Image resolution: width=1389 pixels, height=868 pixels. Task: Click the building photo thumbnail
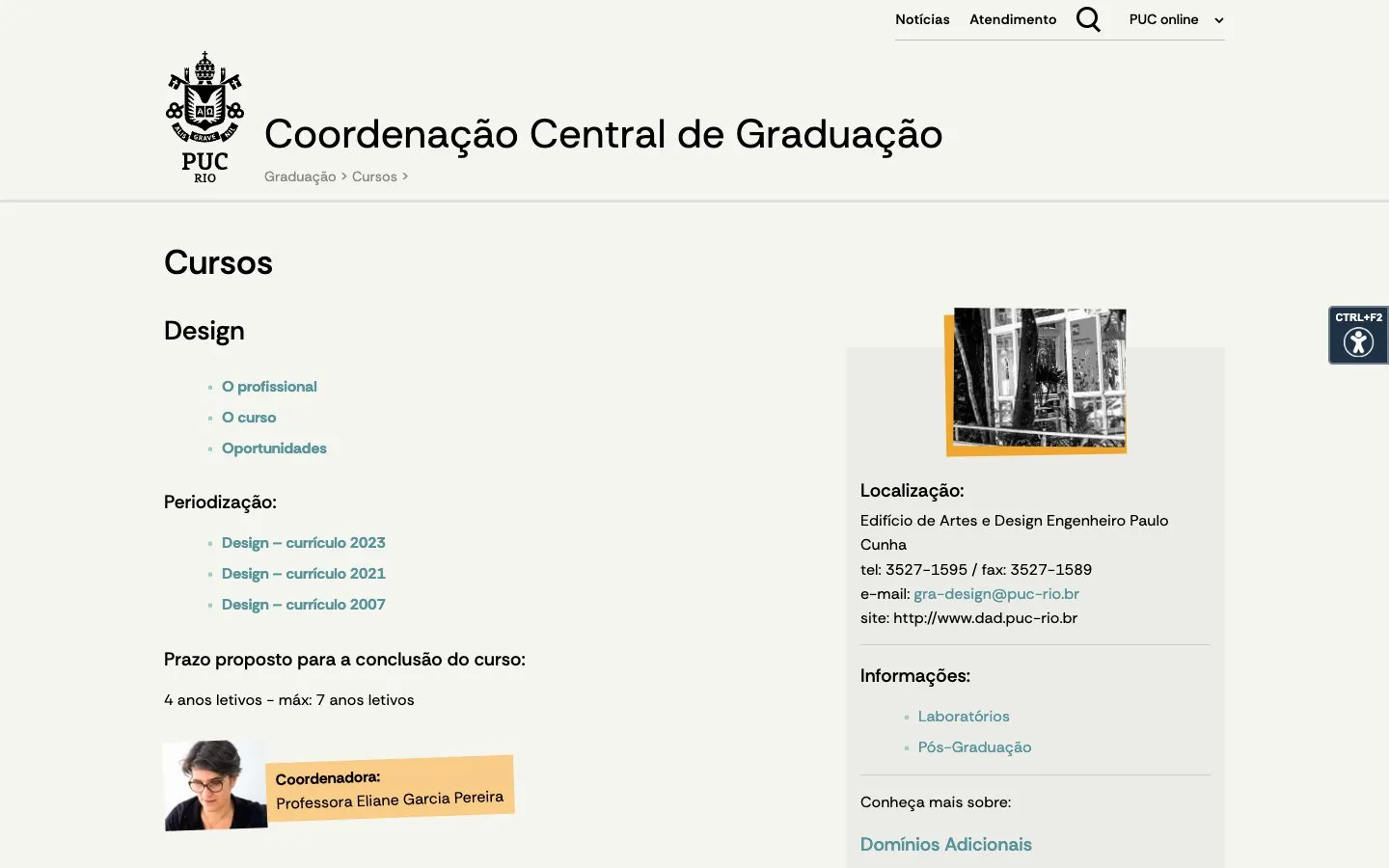point(1036,381)
